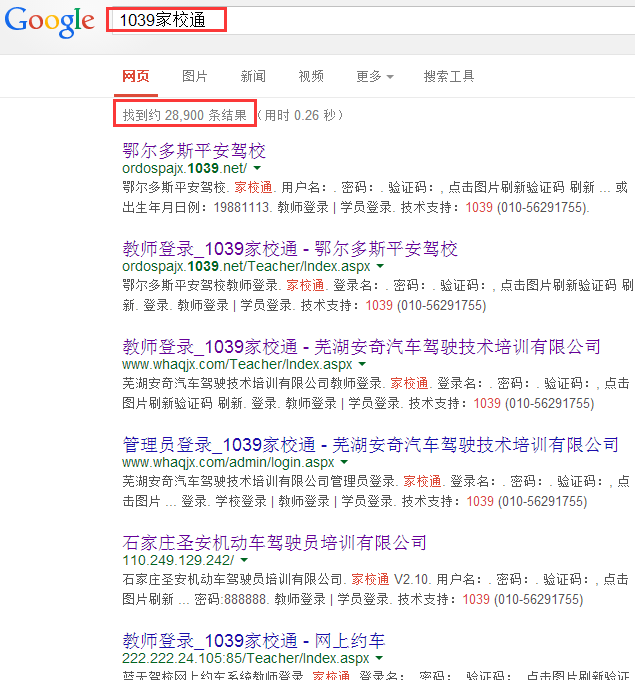
Task: Open 管理员登录_1039家校通 芜湖安奇 result
Action: (x=370, y=445)
